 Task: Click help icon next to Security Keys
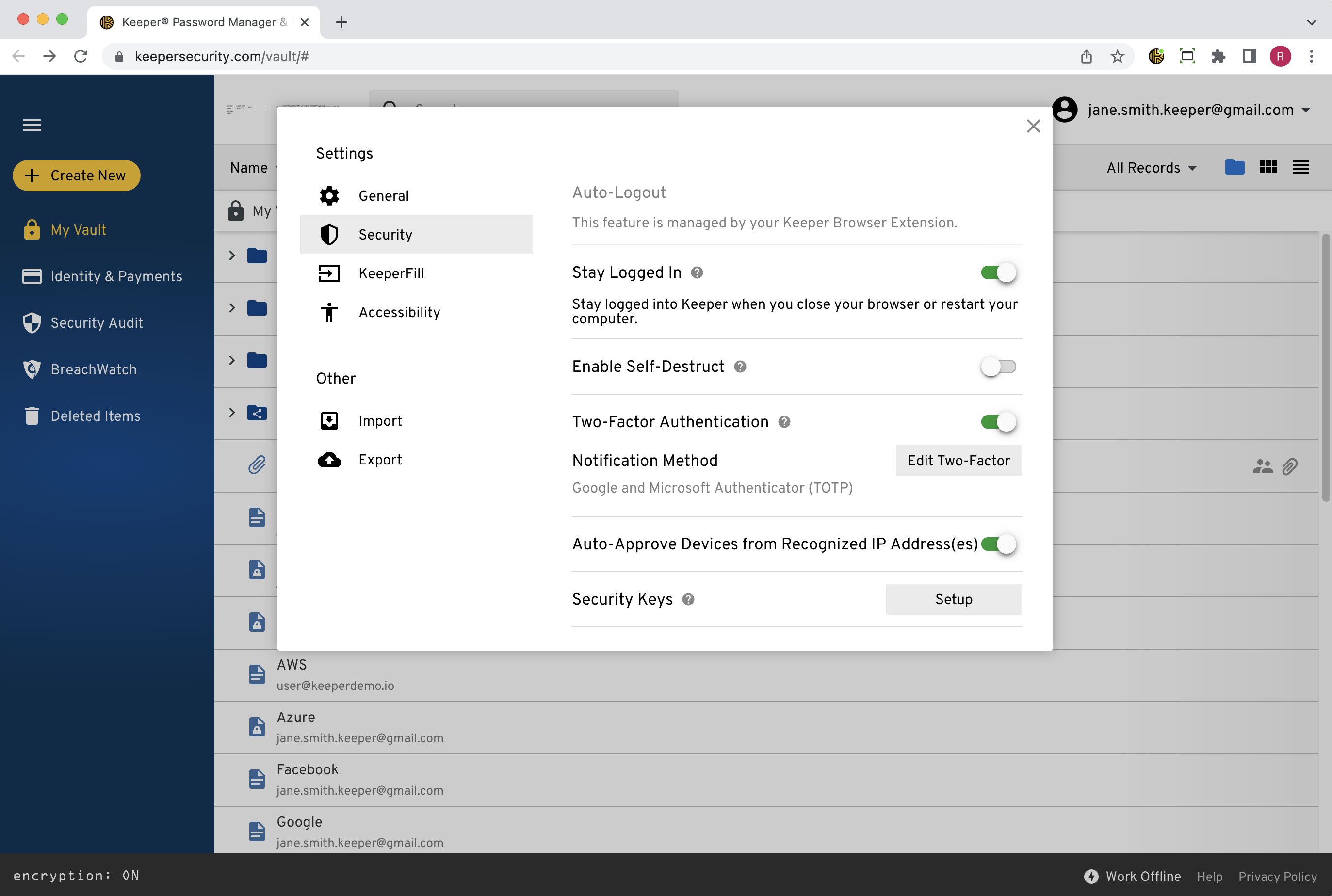coord(688,599)
